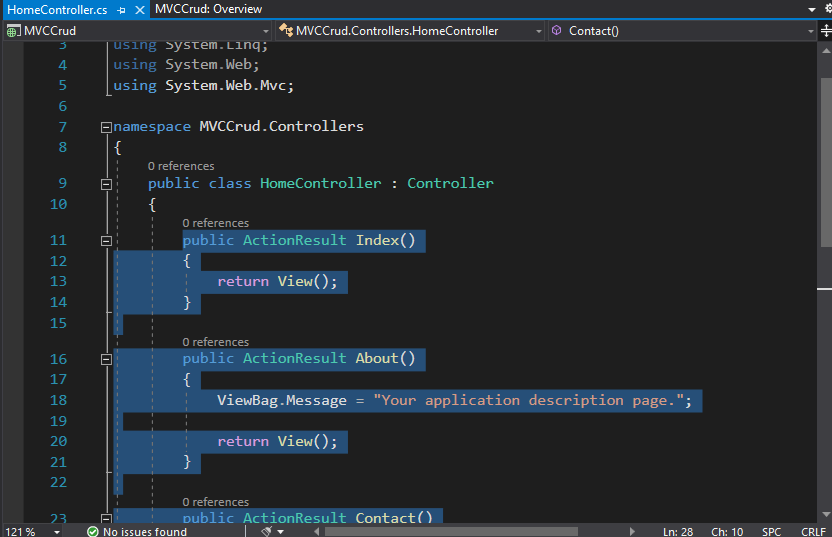Click the code cleanup broom icon
The height and width of the screenshot is (537, 832).
pyautogui.click(x=266, y=531)
